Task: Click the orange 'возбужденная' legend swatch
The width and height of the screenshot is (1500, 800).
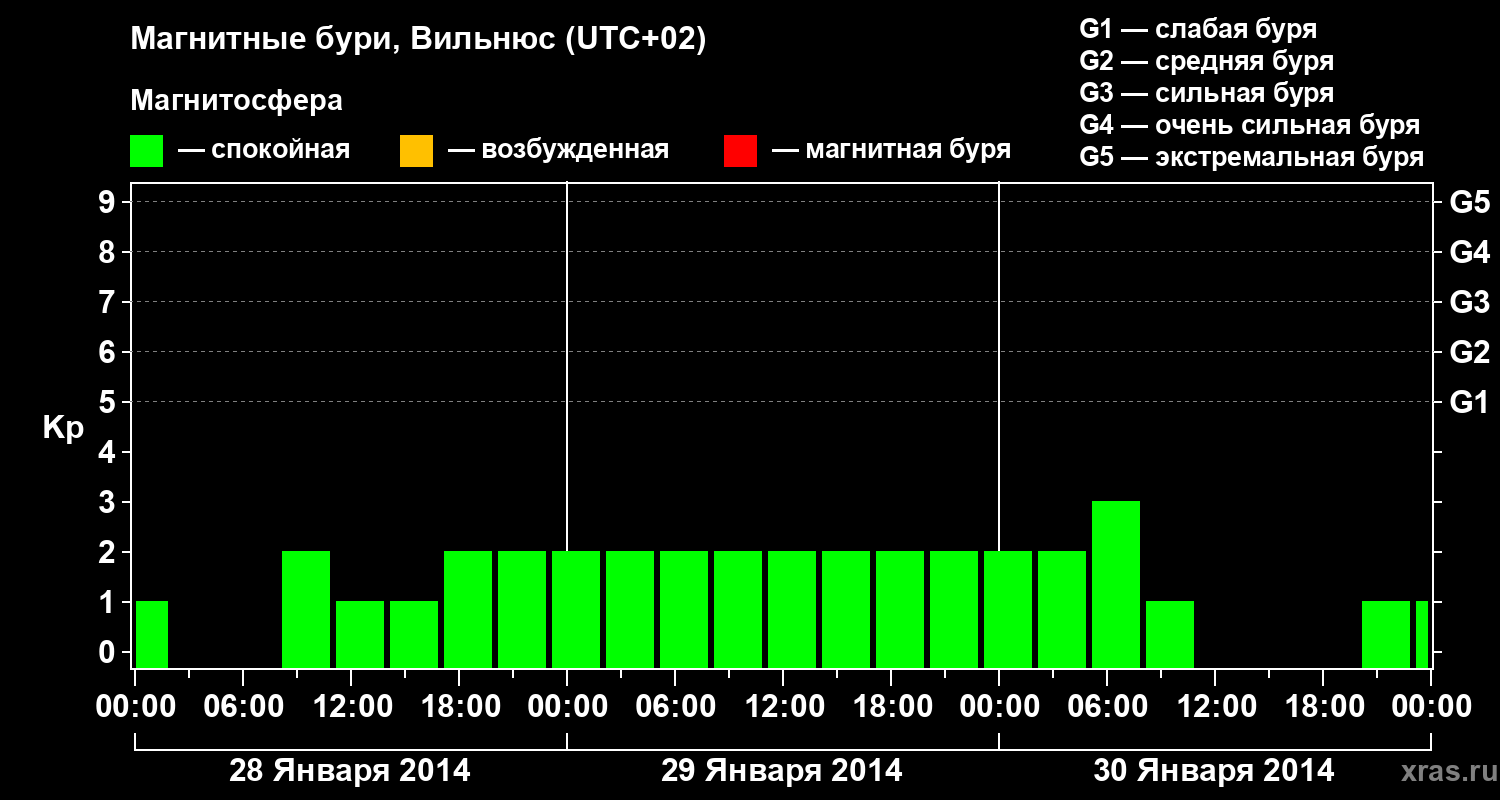Action: [x=416, y=151]
